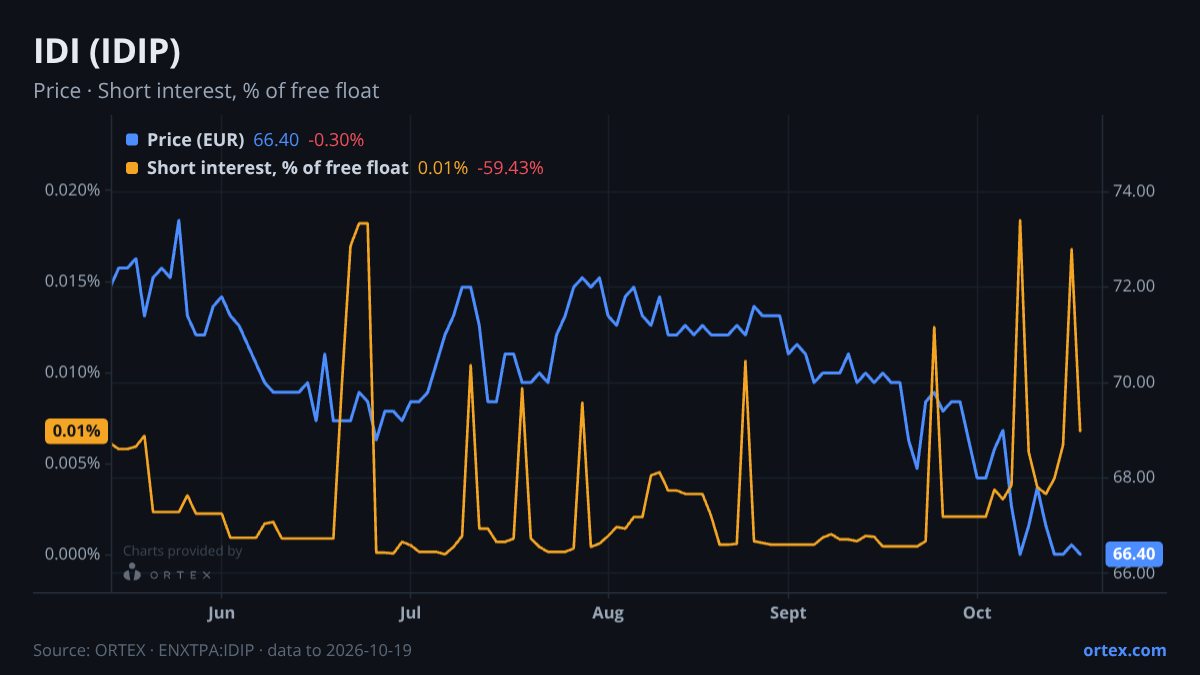
Task: Click the -59.43% short interest change value
Action: tap(510, 168)
